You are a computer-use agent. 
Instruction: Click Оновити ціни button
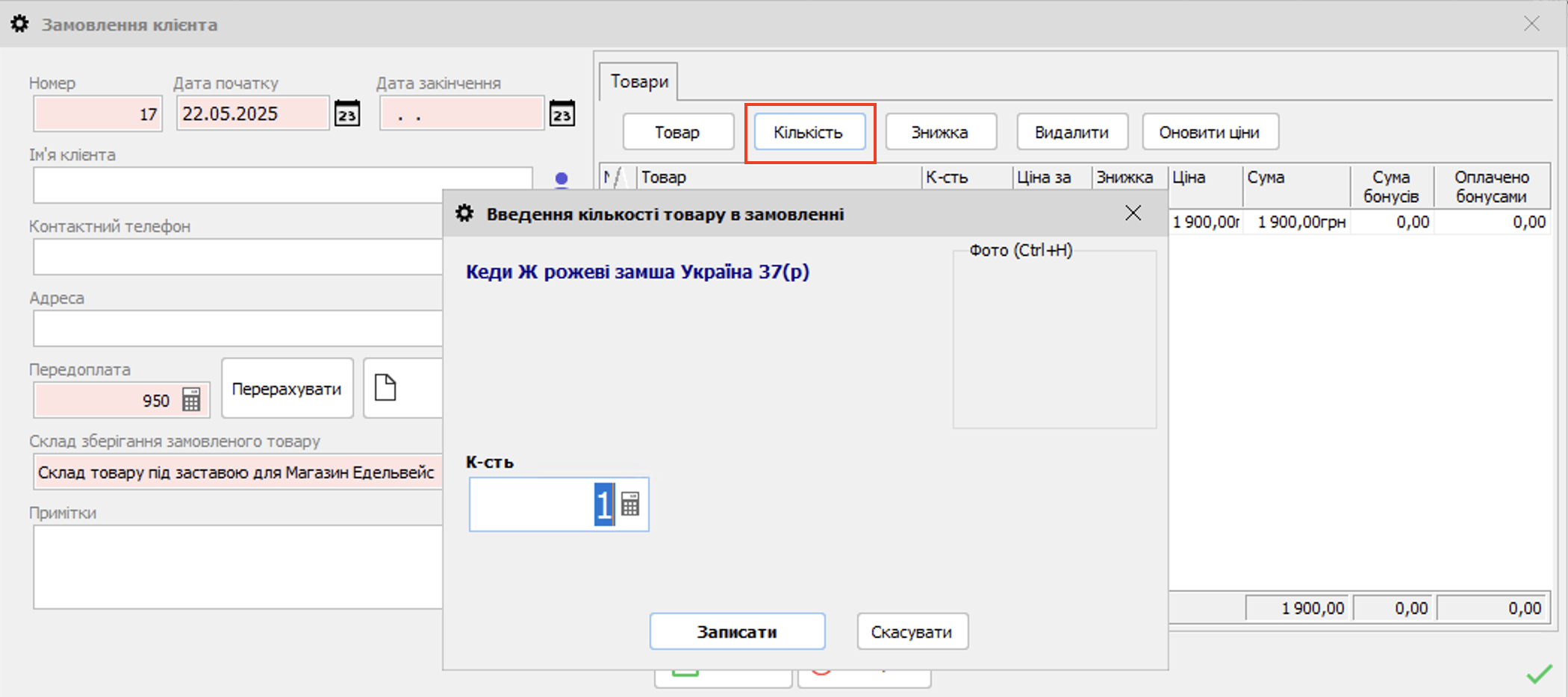(1210, 132)
